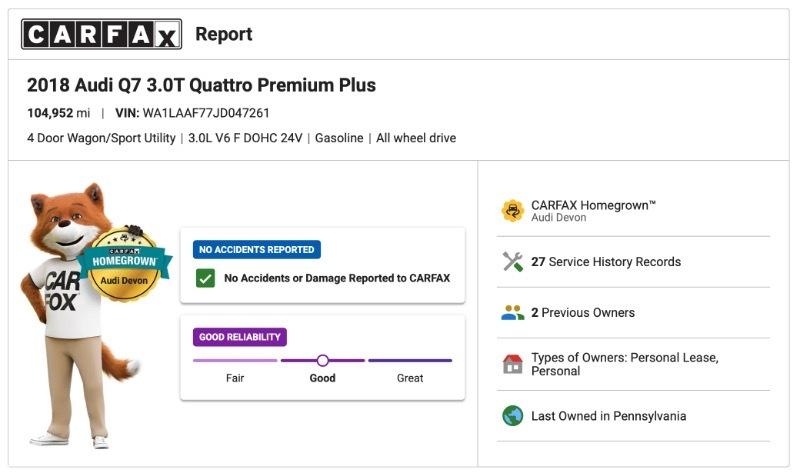800x473 pixels.
Task: Click the Good Reliability purple badge
Action: click(x=240, y=337)
